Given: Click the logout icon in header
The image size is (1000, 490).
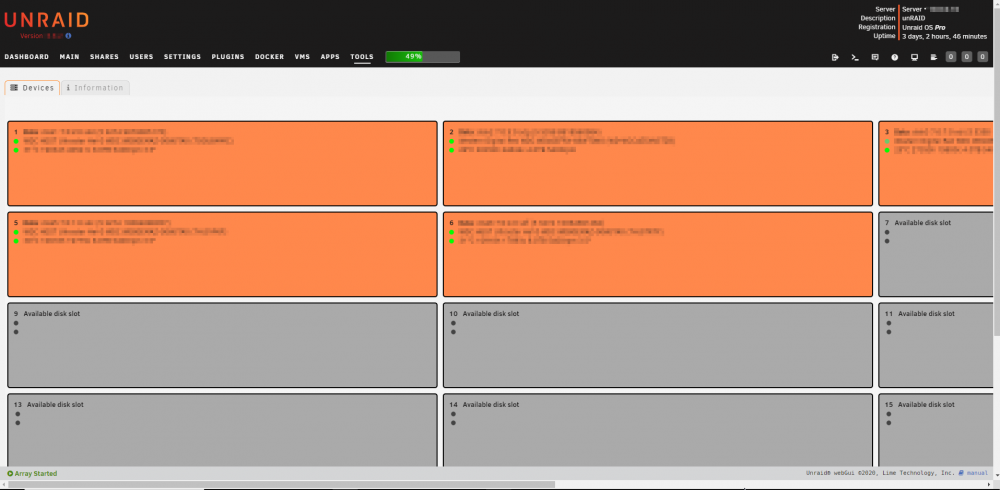Looking at the screenshot, I should (x=835, y=57).
